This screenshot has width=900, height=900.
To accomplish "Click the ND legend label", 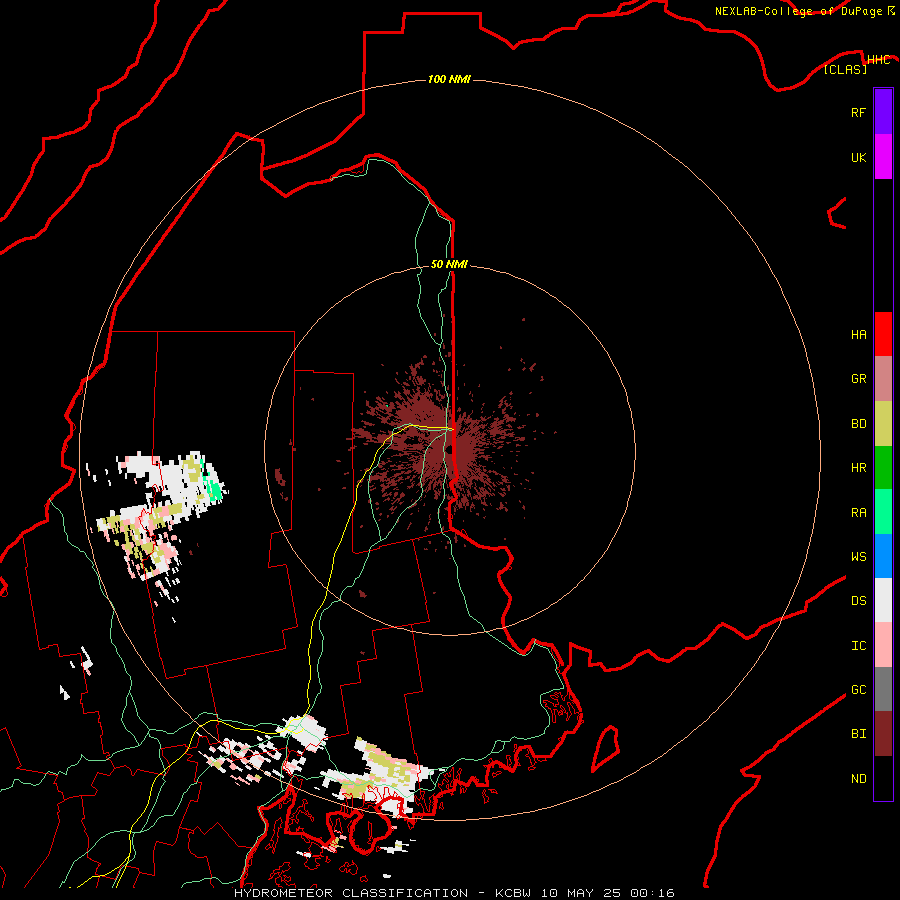I will point(858,779).
